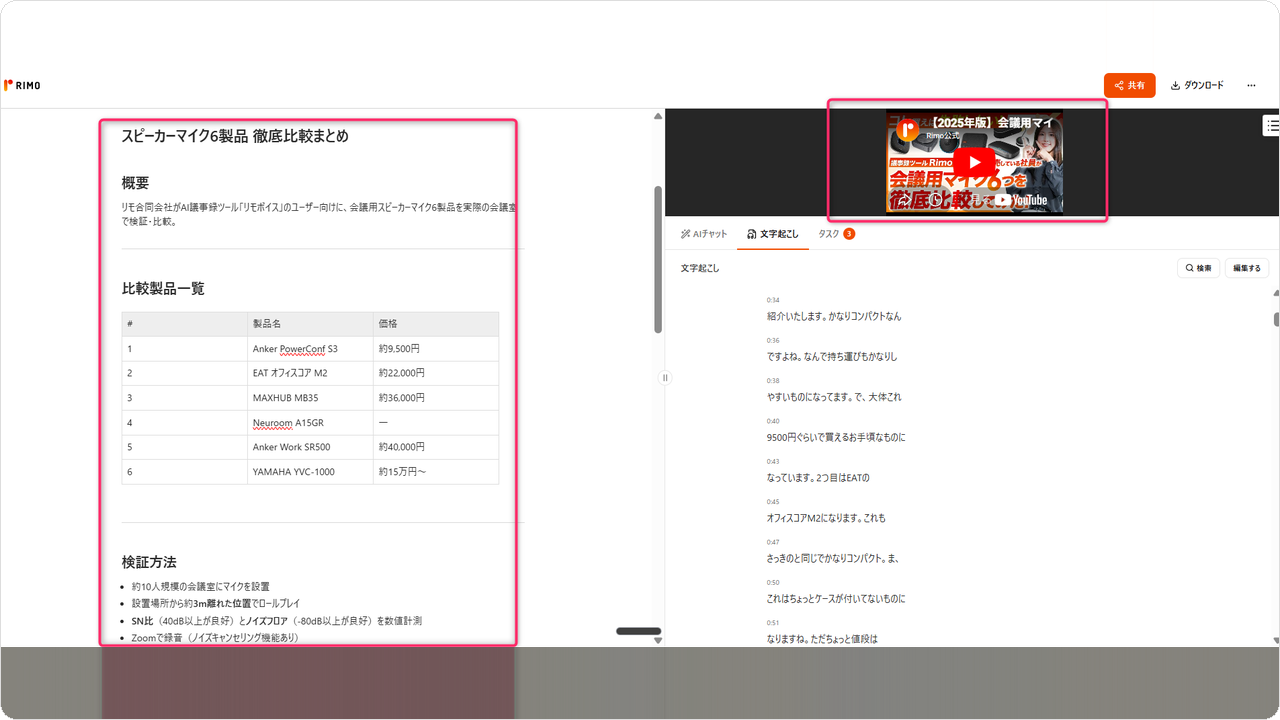This screenshot has height=720, width=1280.
Task: Click the Neuroom A15GR table cell
Action: pyautogui.click(x=310, y=423)
